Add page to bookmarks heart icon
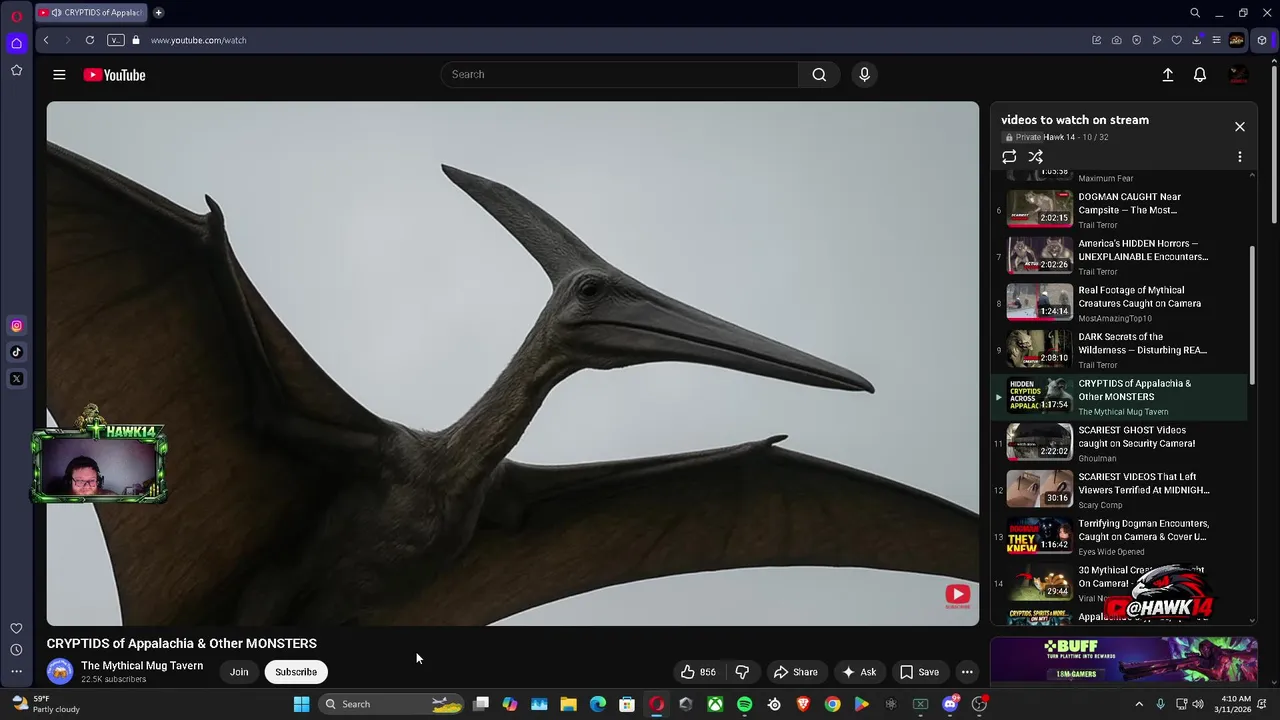 pos(1177,40)
